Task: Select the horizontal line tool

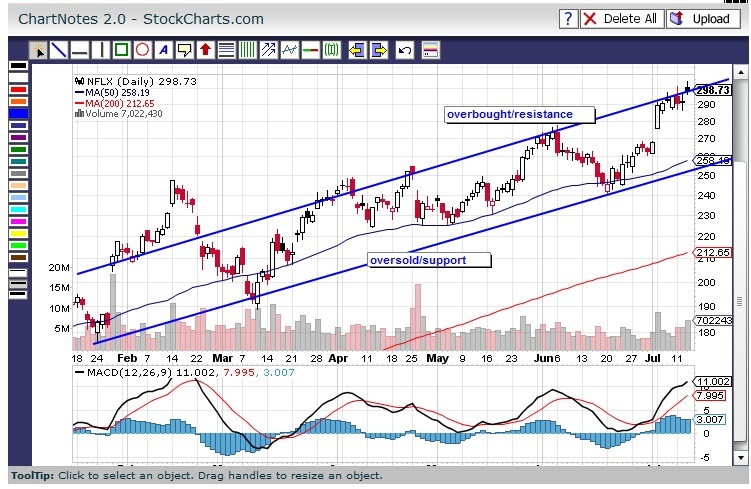Action: coord(80,50)
